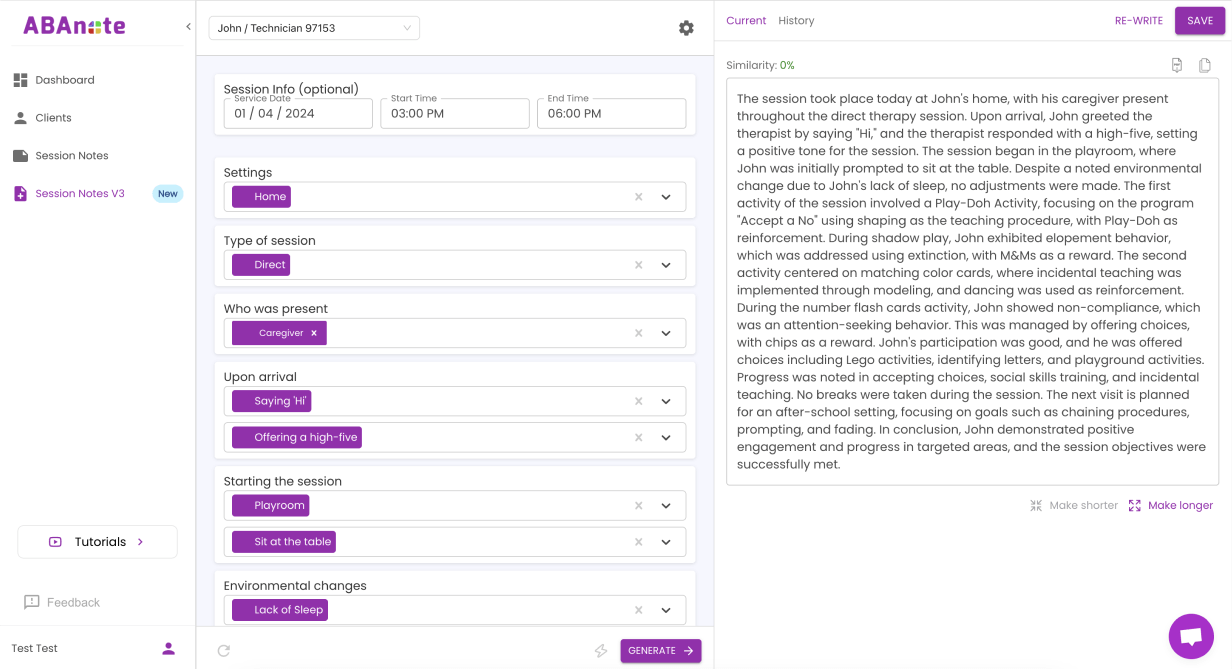Clear the Home setting using its x
The width and height of the screenshot is (1232, 669).
coord(638,196)
